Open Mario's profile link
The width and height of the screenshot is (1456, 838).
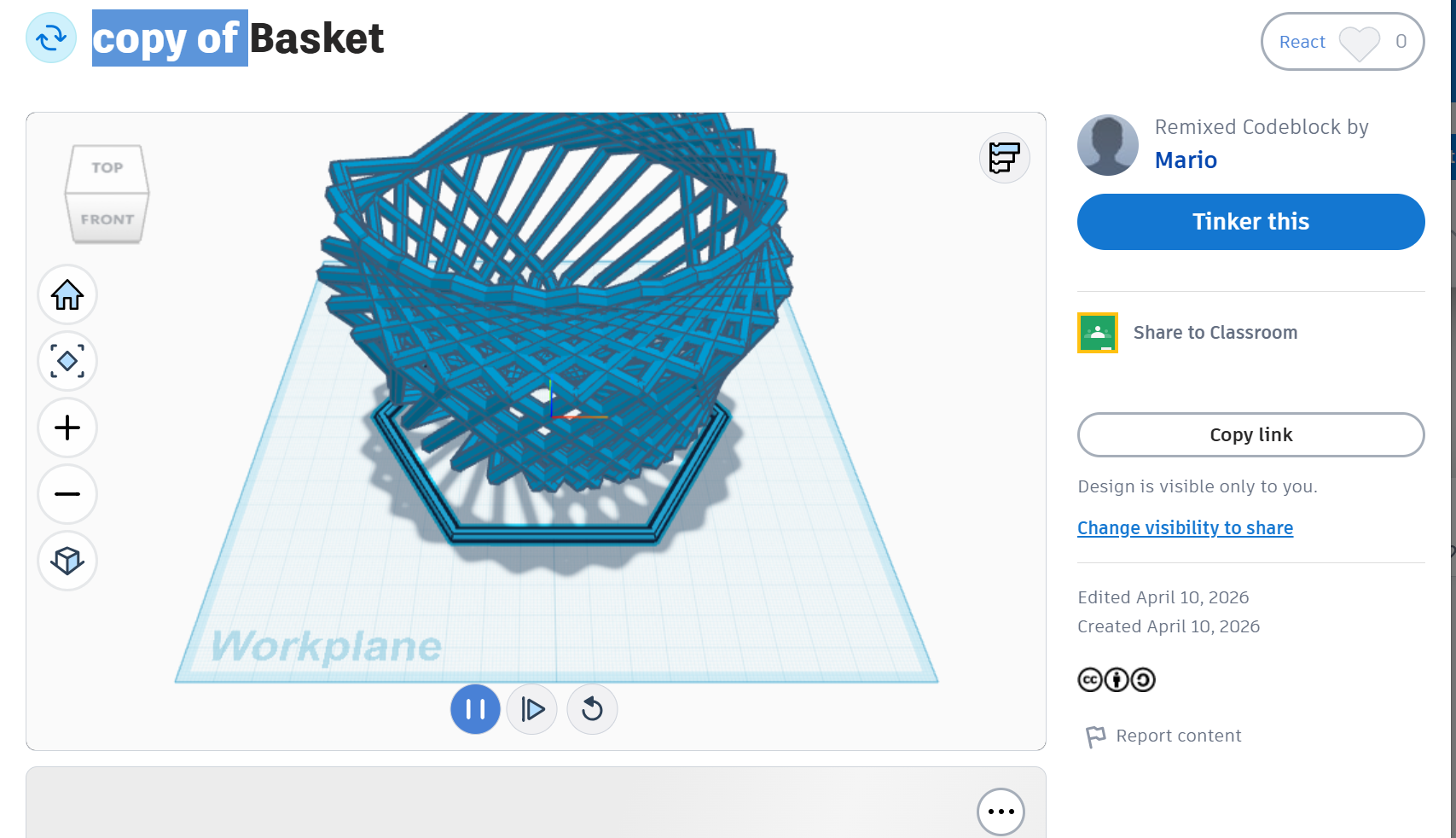tap(1186, 160)
